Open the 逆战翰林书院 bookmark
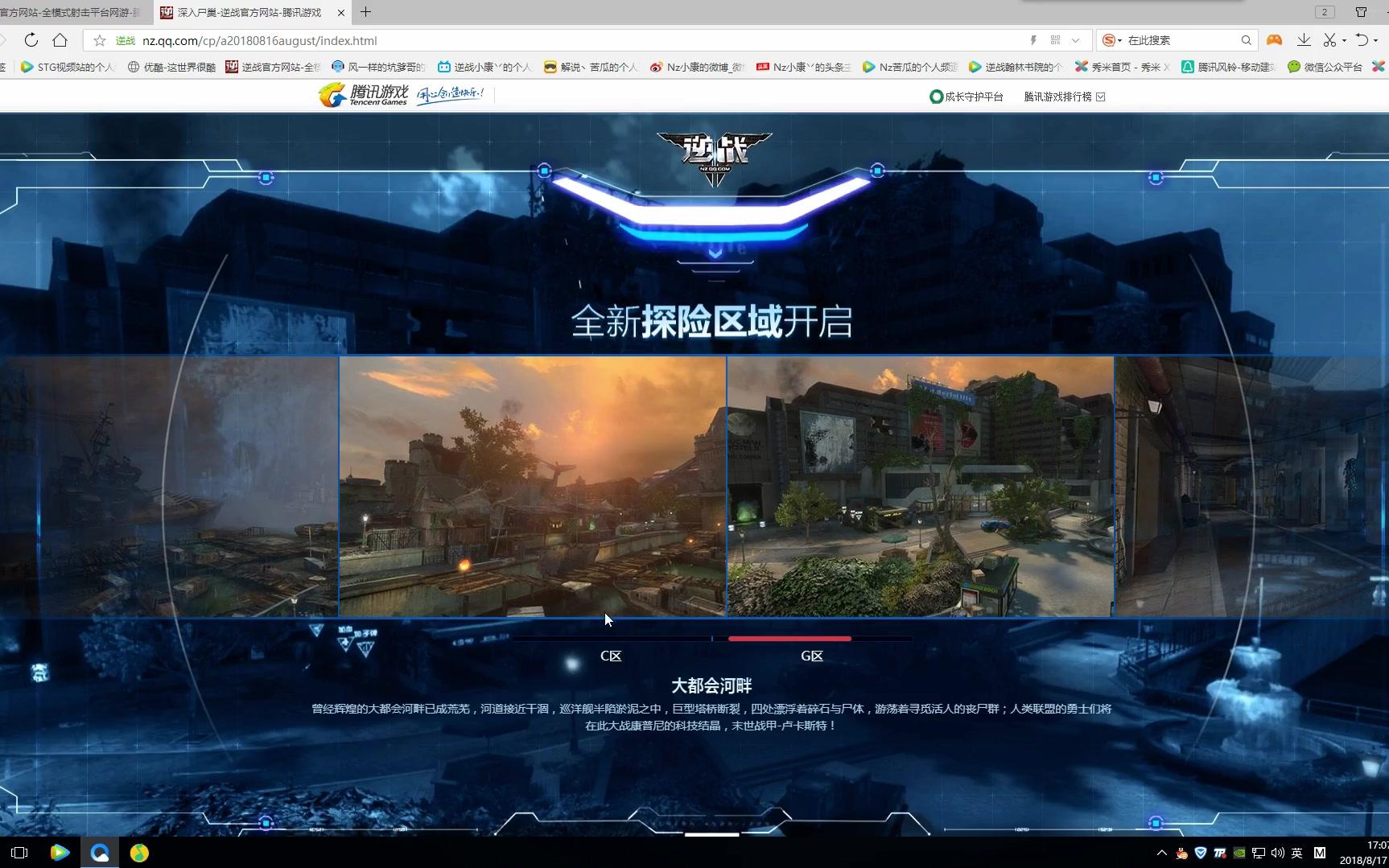This screenshot has width=1389, height=868. (1016, 67)
